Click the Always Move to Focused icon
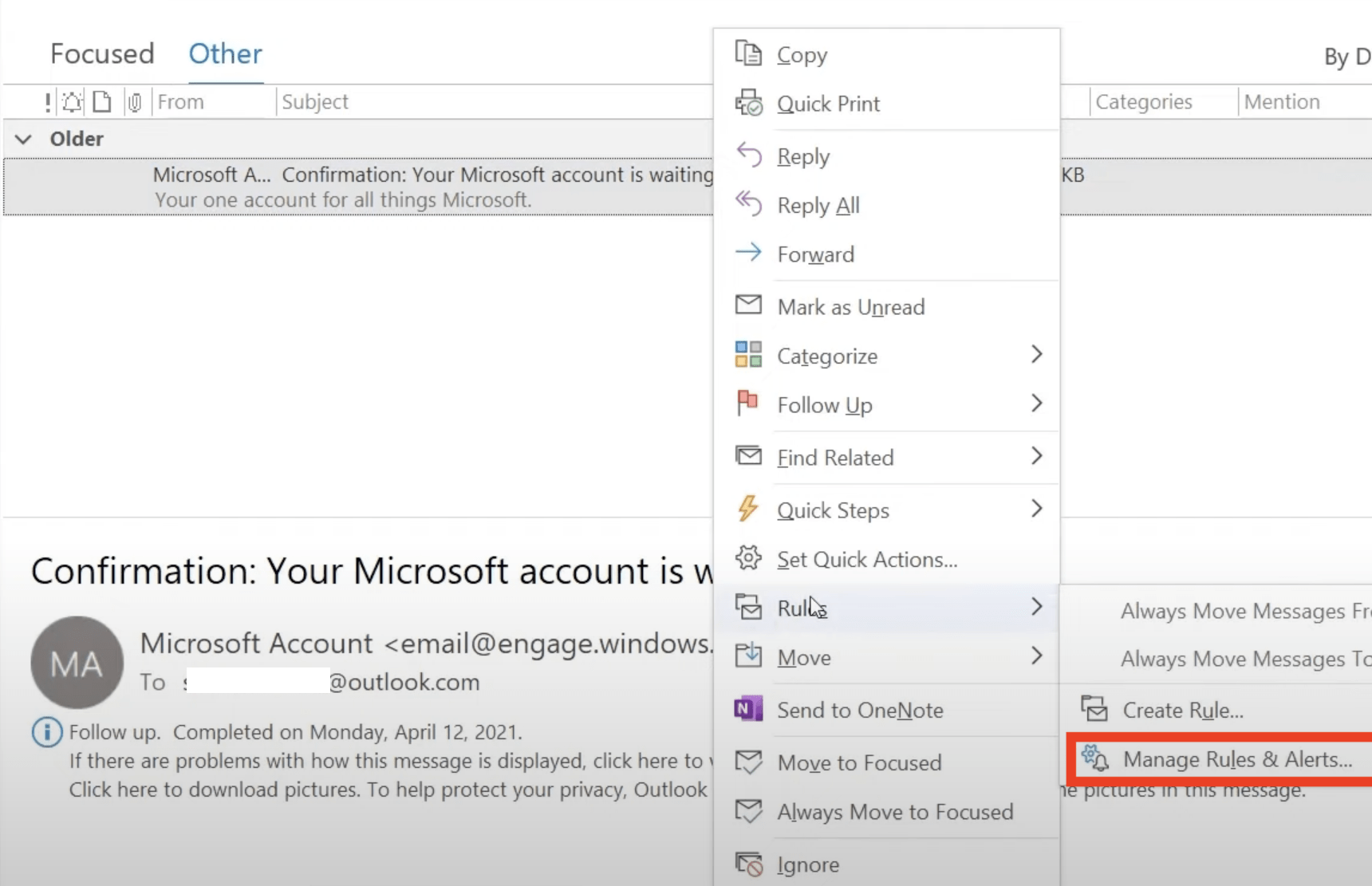 pyautogui.click(x=748, y=812)
